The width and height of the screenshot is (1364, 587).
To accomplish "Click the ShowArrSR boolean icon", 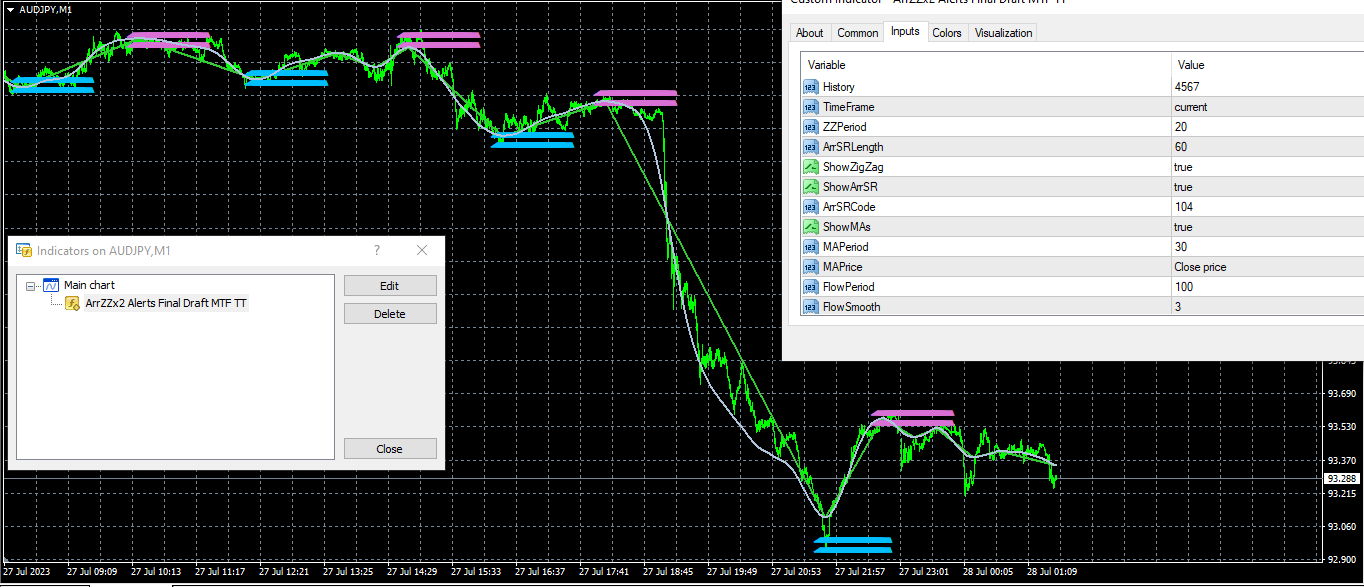I will coord(811,187).
